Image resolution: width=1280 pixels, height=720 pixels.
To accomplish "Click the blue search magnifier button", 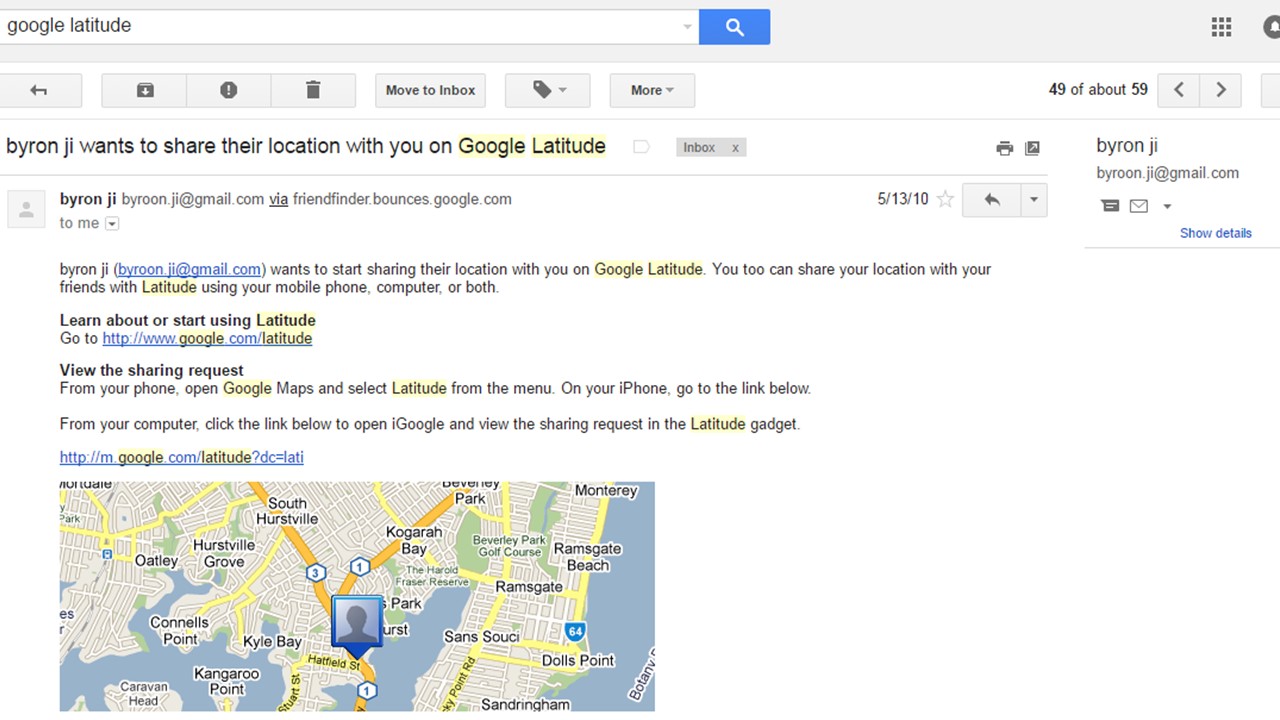I will coord(734,27).
